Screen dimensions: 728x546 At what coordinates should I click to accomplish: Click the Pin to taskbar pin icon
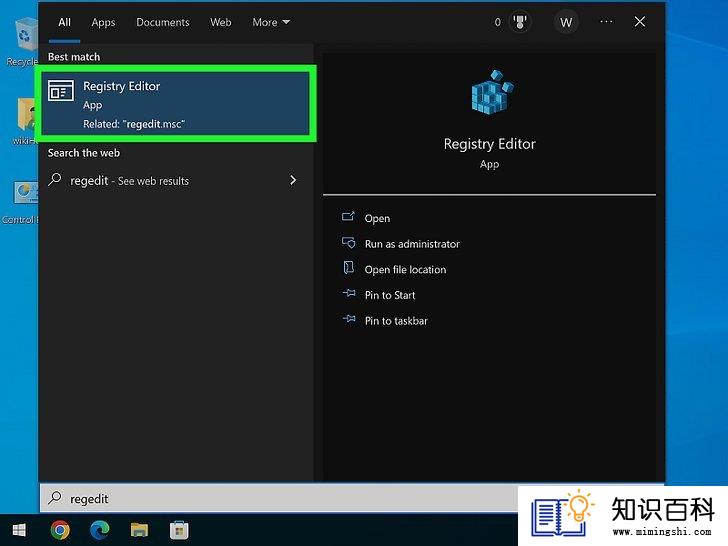(349, 319)
